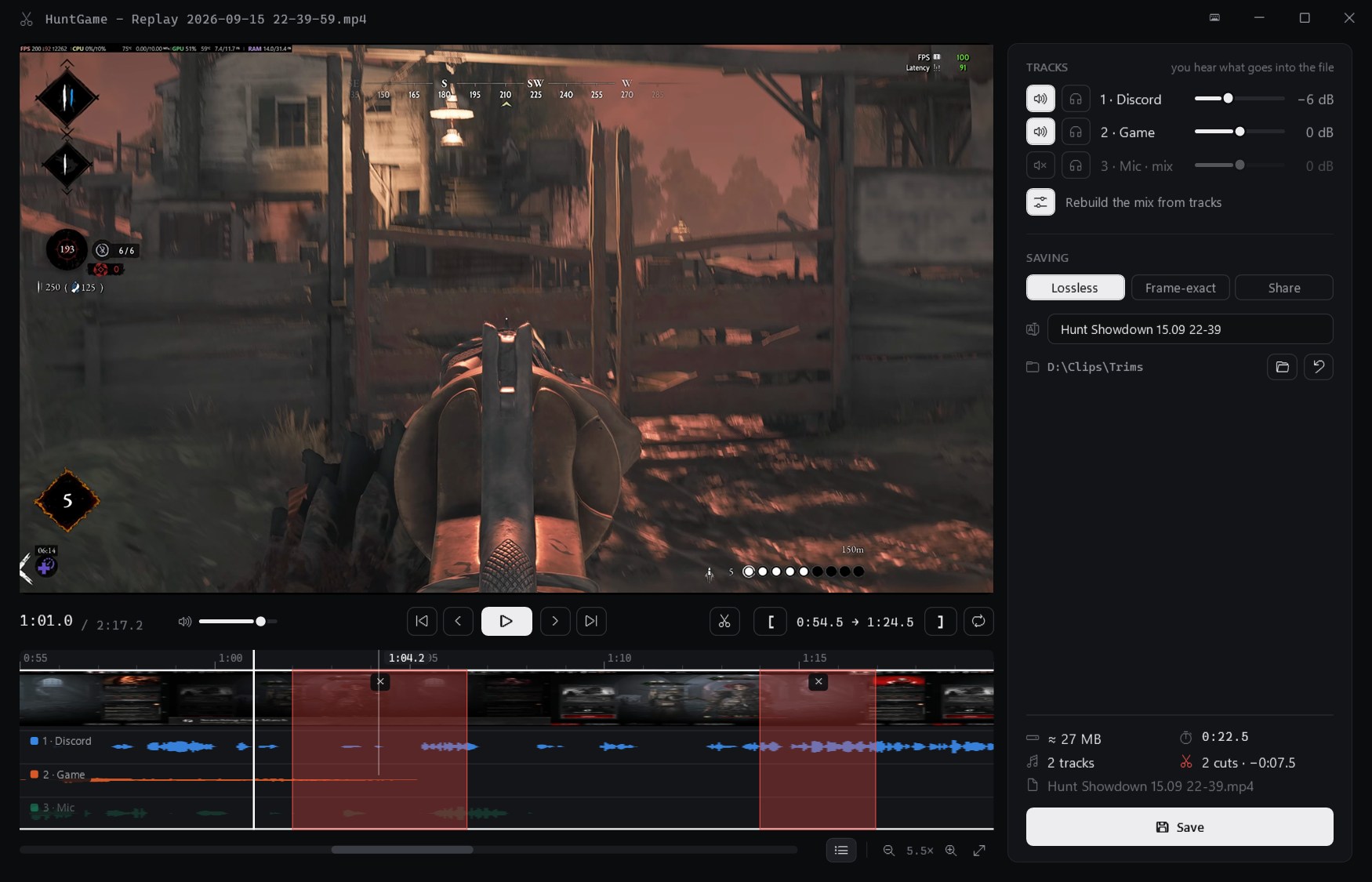Click the current time 1:01.0 readout
This screenshot has height=882, width=1372.
click(x=46, y=621)
